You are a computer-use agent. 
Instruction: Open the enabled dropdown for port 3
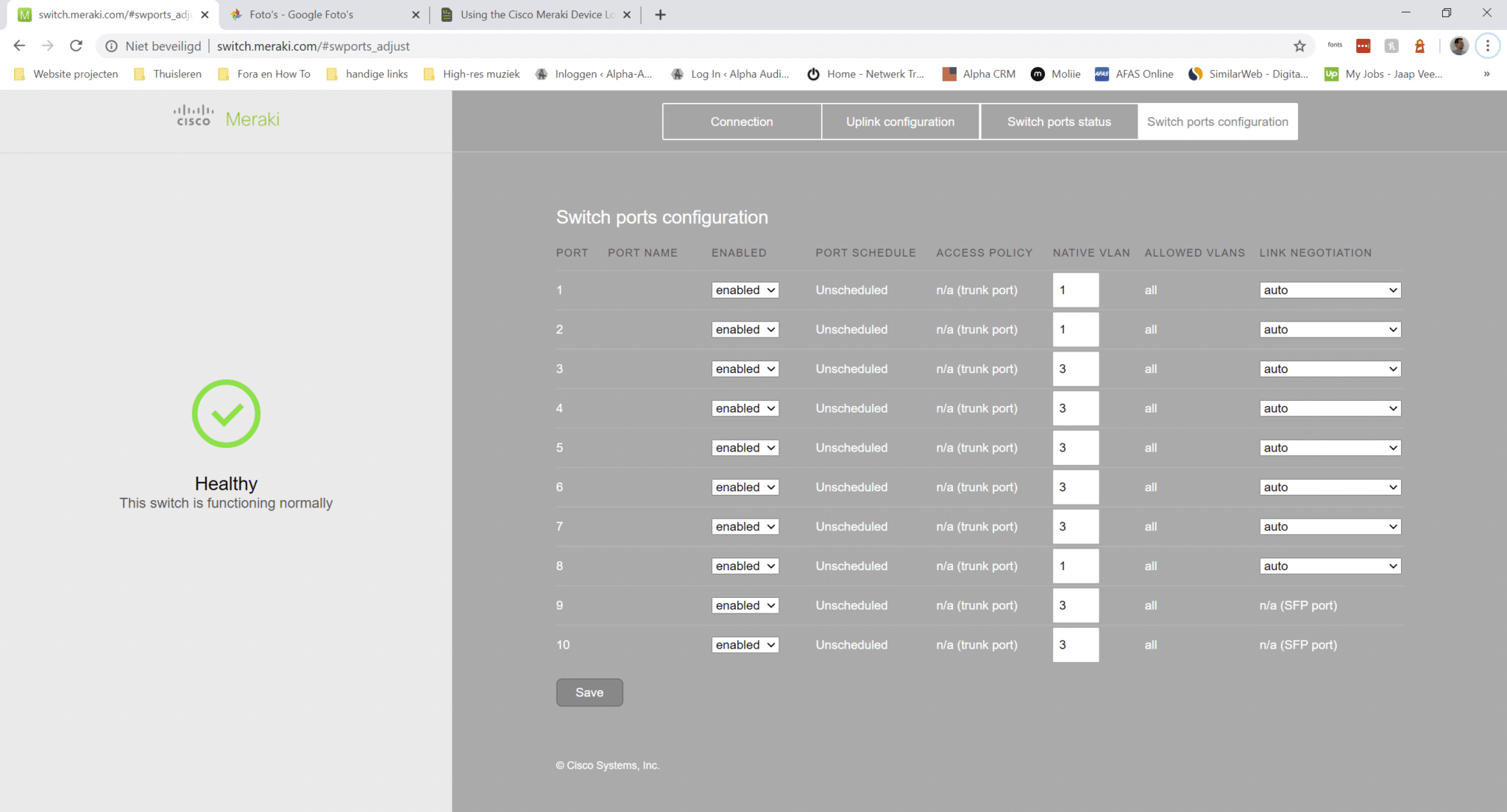coord(745,368)
